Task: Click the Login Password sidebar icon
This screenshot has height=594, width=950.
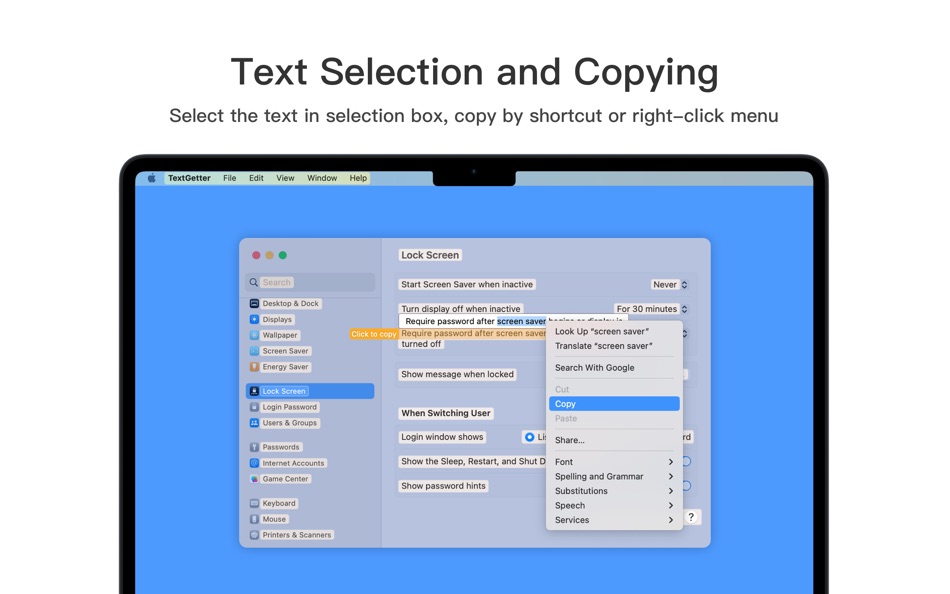Action: (254, 407)
